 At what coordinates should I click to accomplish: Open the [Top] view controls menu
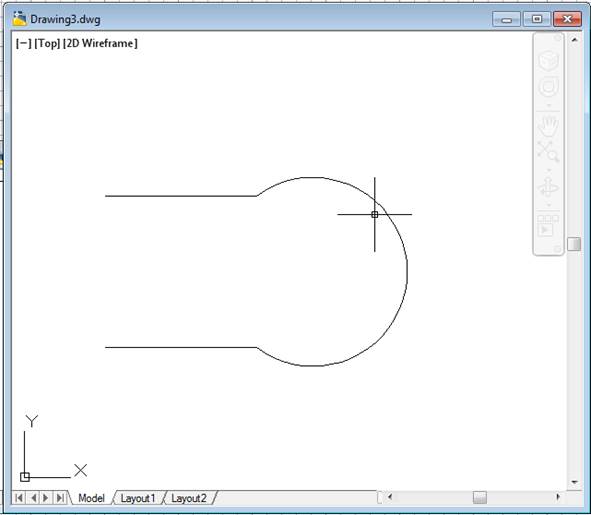(47, 43)
